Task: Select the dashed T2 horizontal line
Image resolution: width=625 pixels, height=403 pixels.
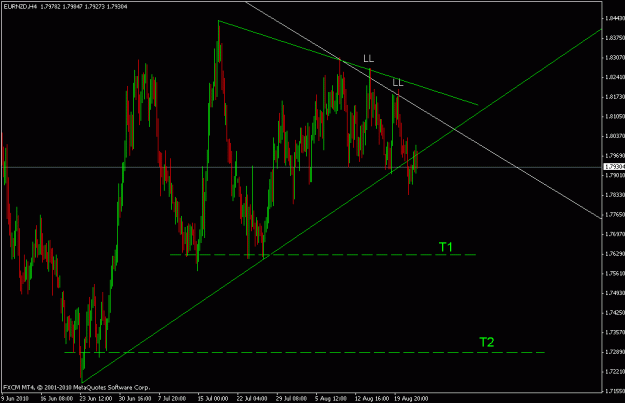Action: [x=305, y=352]
